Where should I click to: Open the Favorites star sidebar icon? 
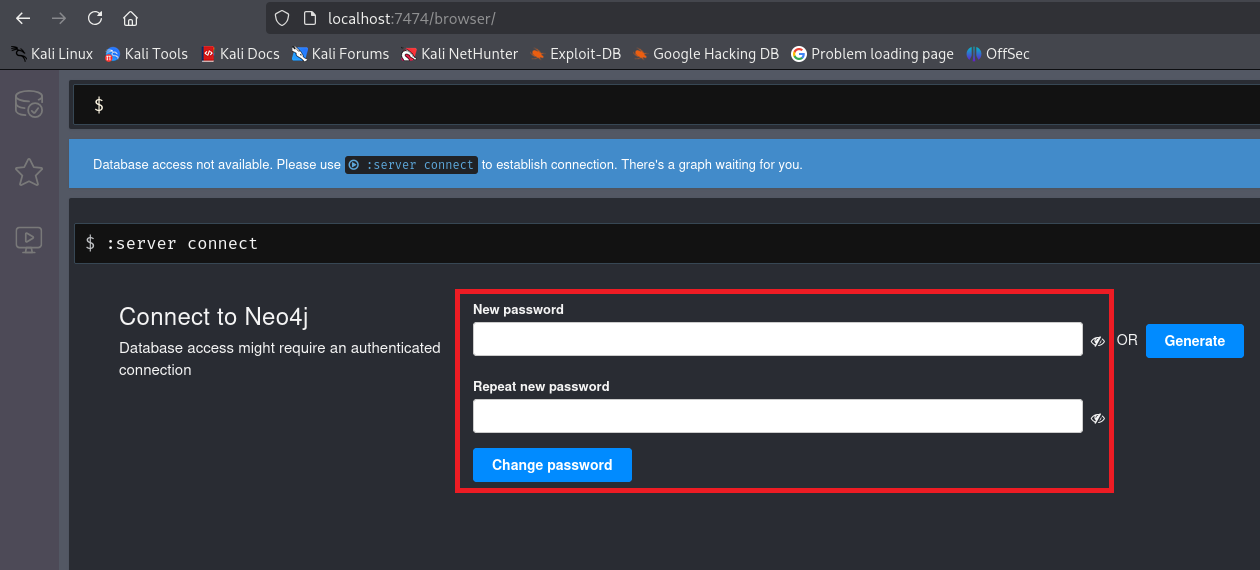[x=28, y=172]
